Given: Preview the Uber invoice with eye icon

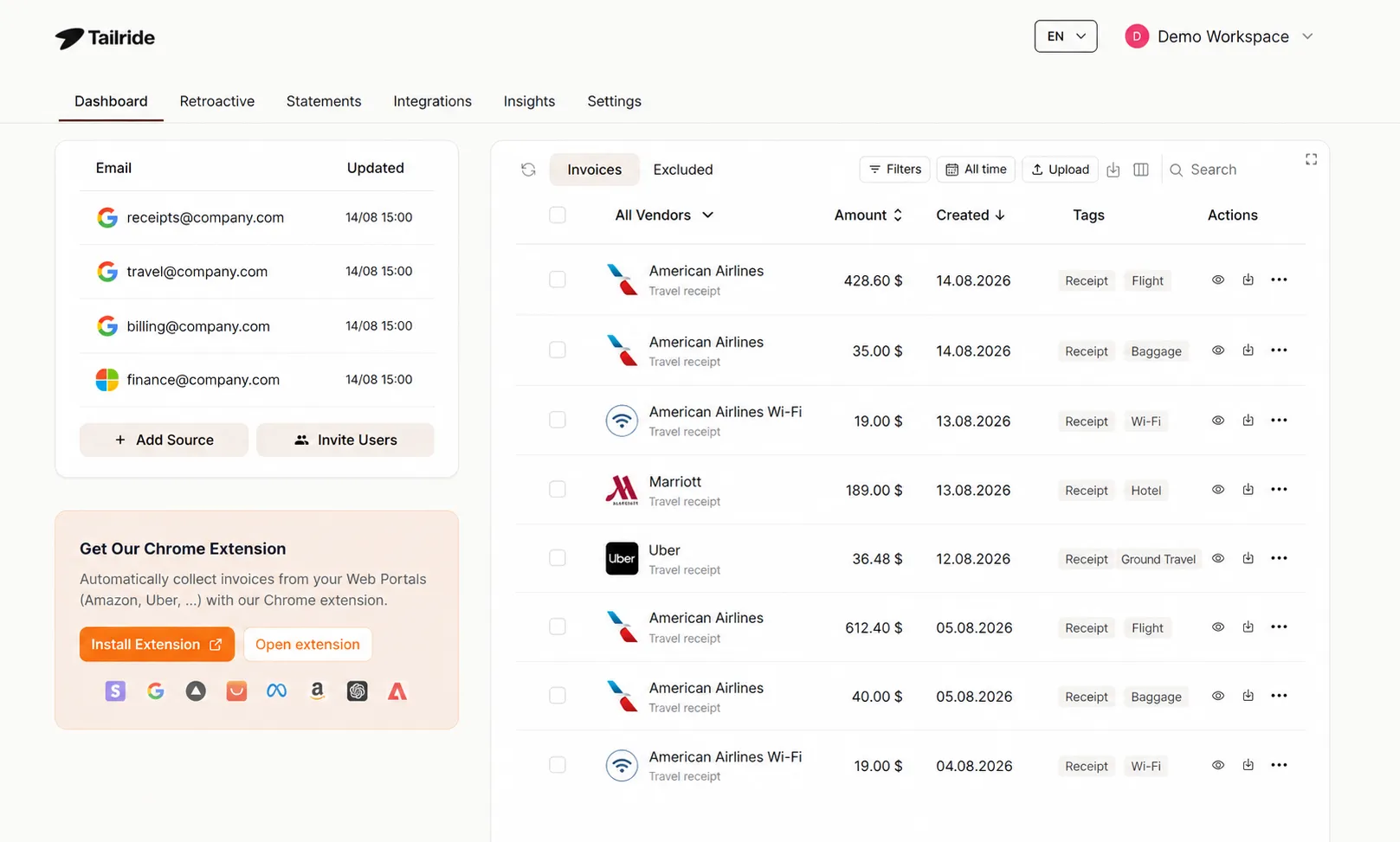Looking at the screenshot, I should (1218, 558).
